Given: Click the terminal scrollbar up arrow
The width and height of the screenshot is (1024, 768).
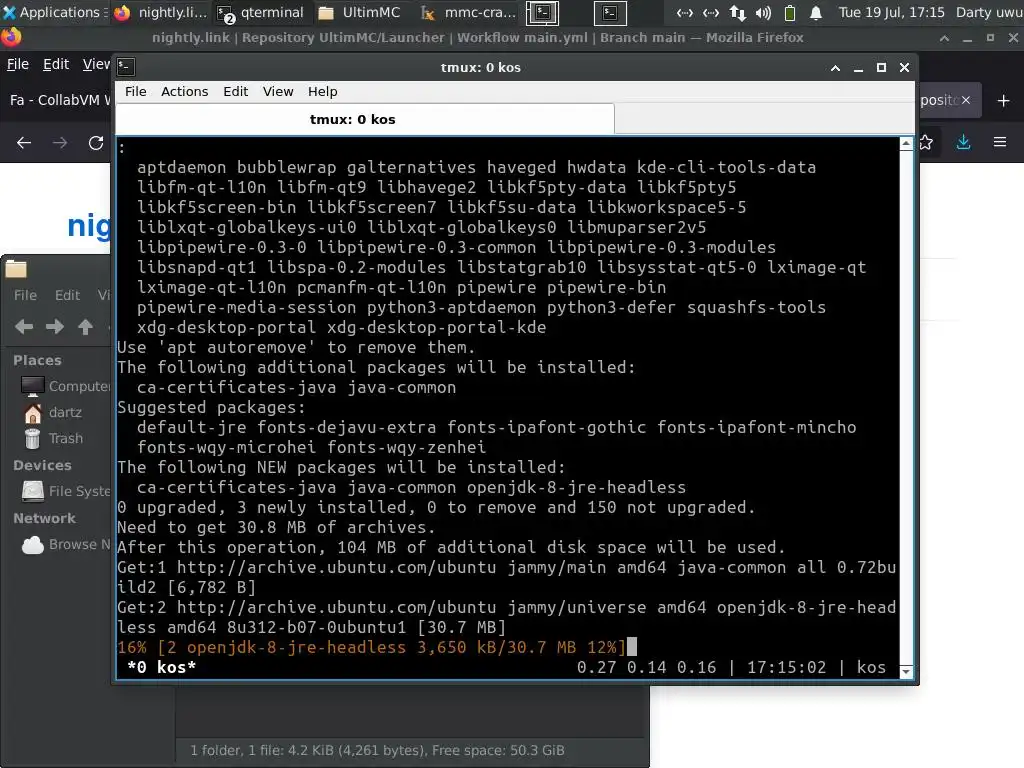Looking at the screenshot, I should point(906,144).
